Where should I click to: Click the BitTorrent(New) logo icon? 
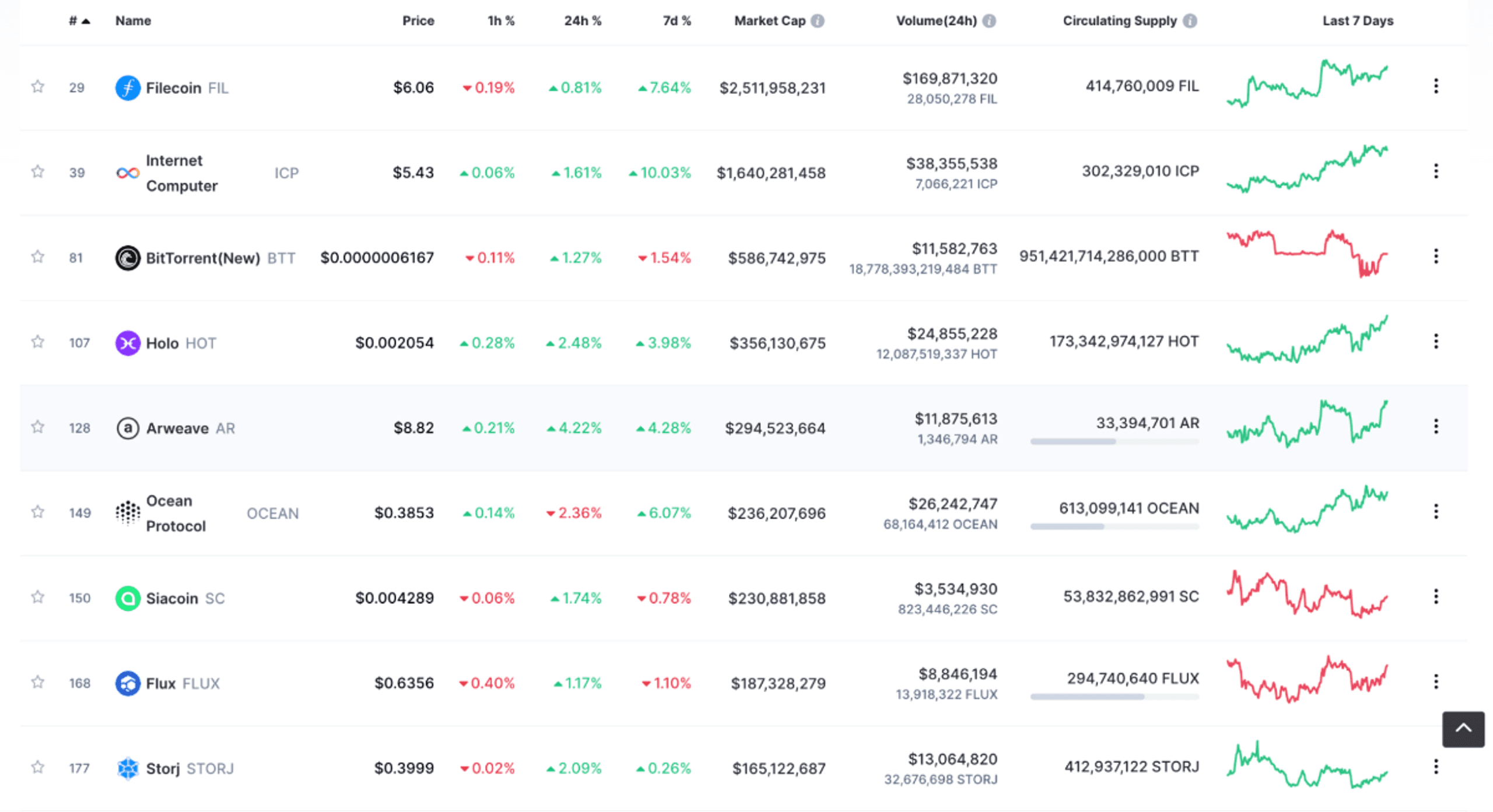coord(128,258)
